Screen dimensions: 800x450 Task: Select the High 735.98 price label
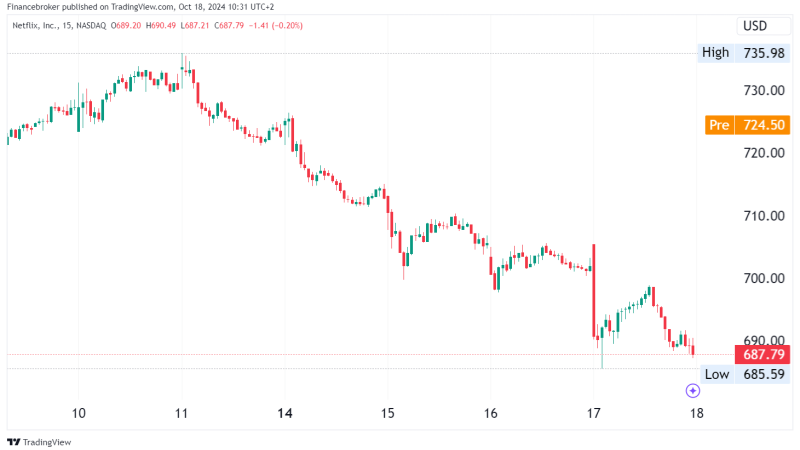(742, 53)
